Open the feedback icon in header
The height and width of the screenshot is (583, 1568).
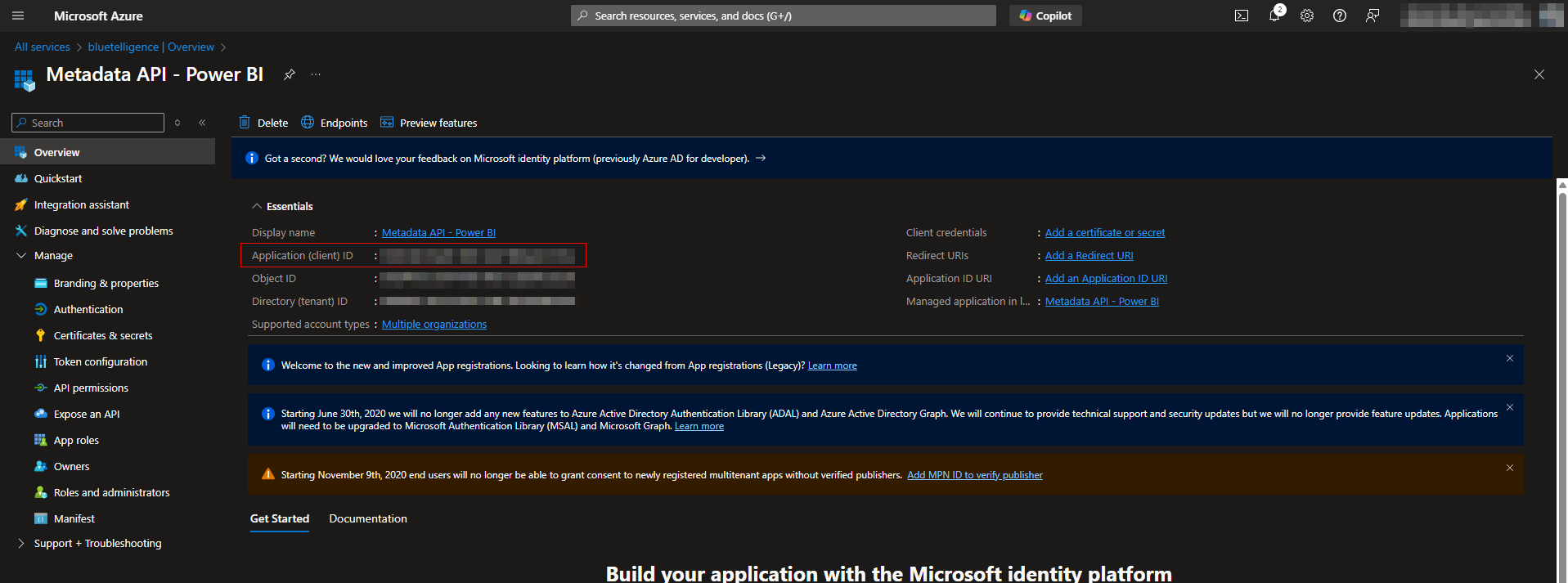(1373, 16)
